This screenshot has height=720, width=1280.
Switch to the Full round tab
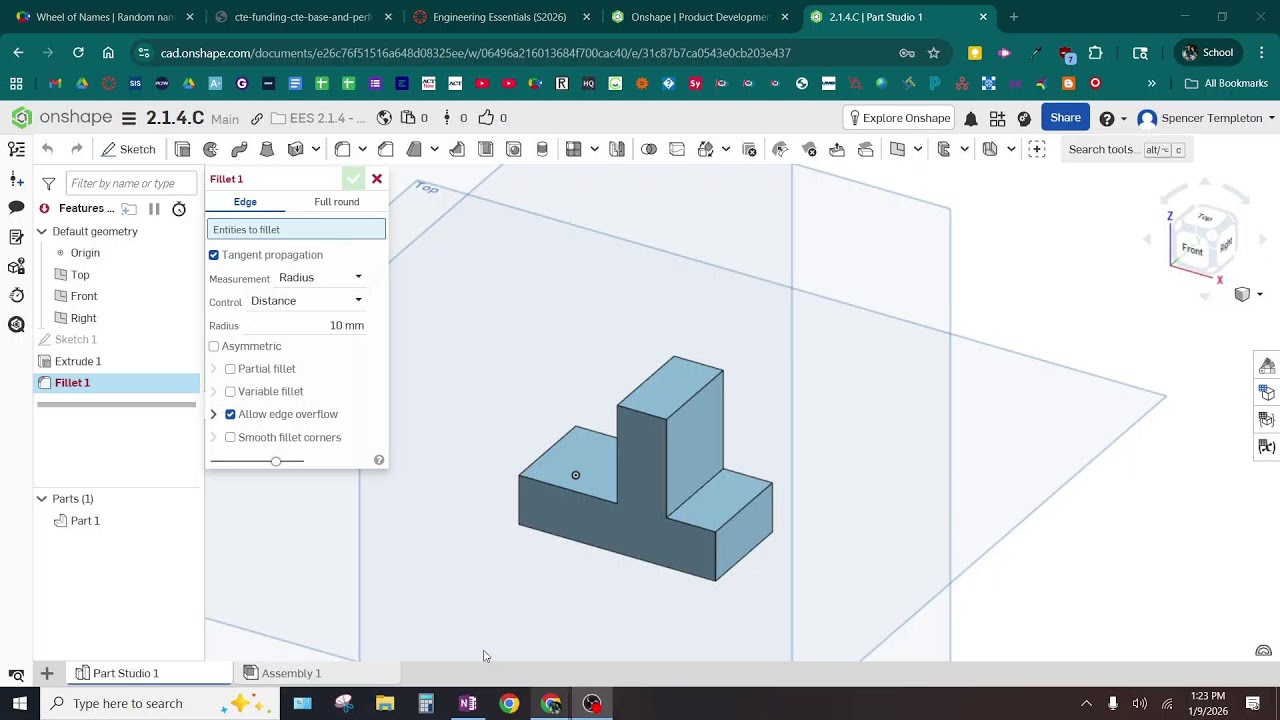coord(337,202)
